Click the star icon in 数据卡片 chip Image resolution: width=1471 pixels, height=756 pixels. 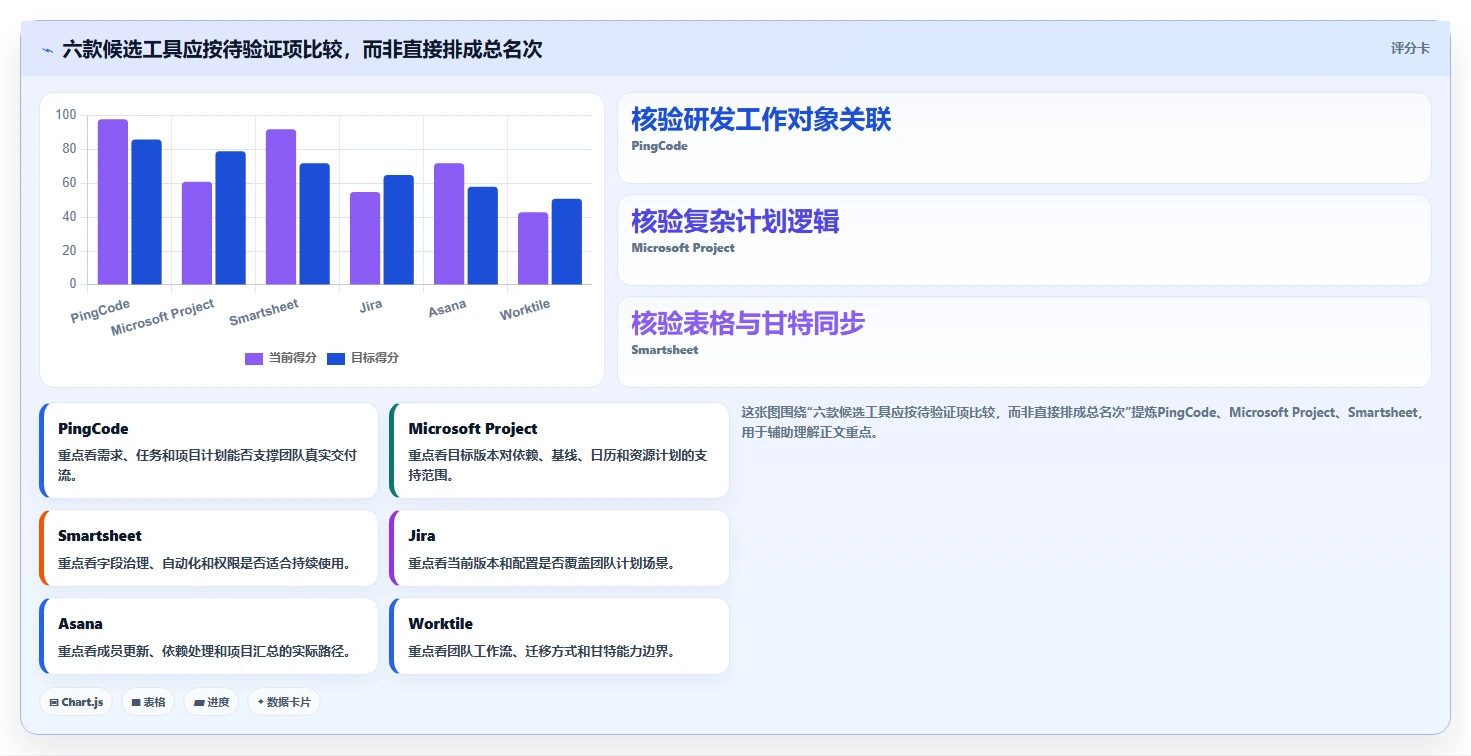click(260, 702)
